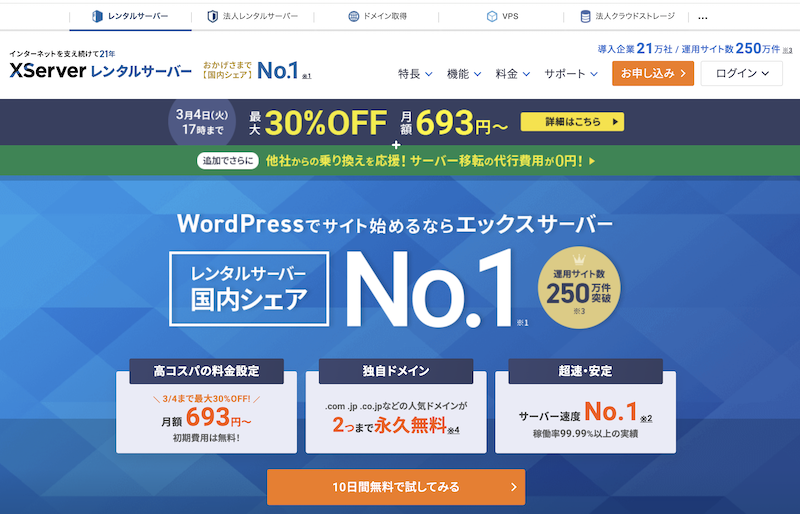This screenshot has width=800, height=514.
Task: Expand the 機能 menu
Action: [x=464, y=74]
